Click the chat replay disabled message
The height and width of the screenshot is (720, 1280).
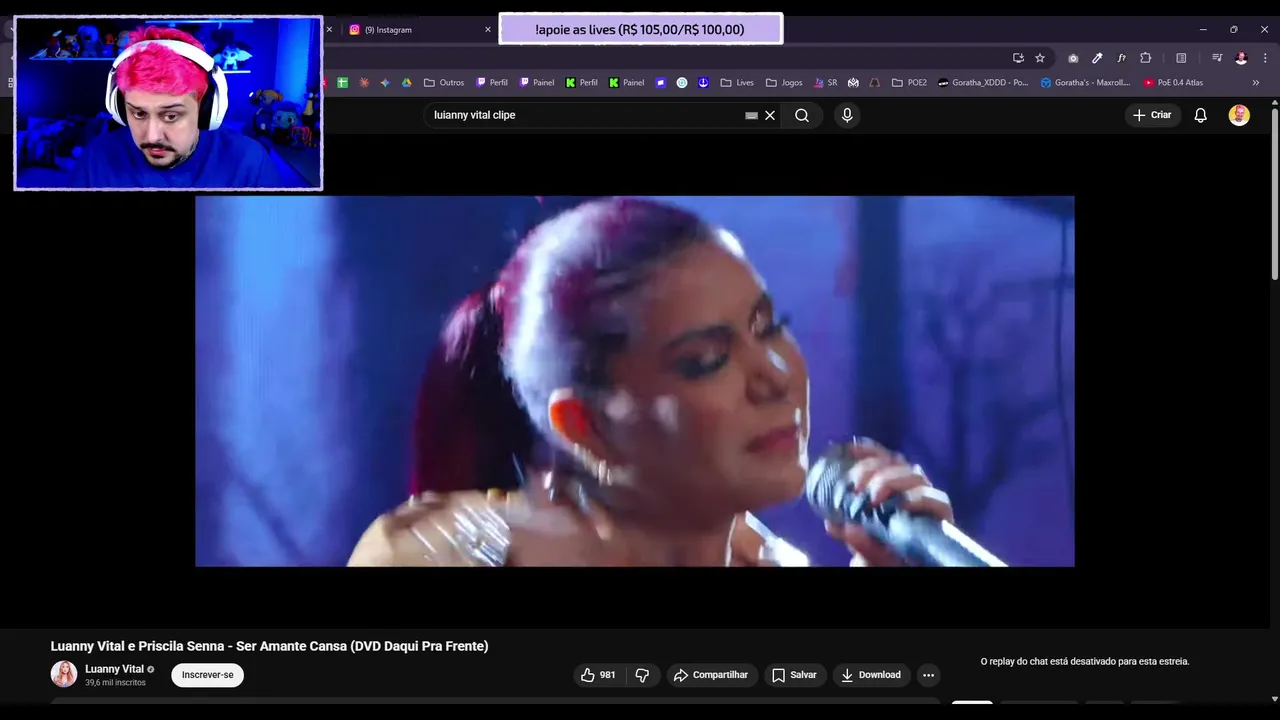point(1085,662)
